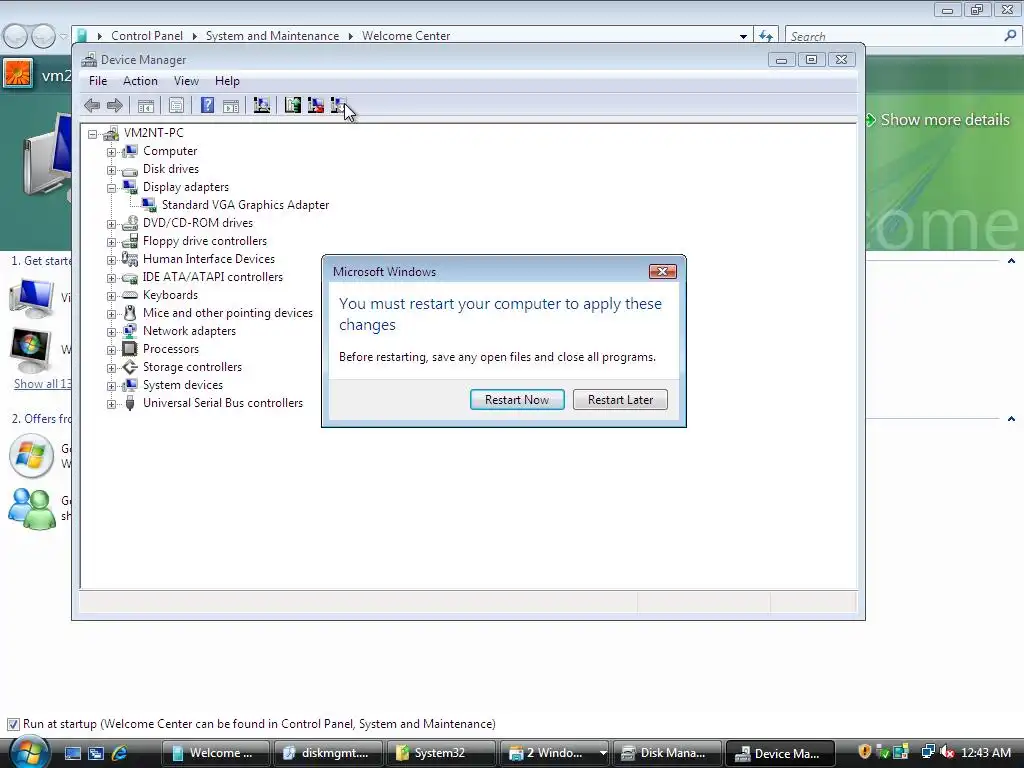Click the blue Help question mark icon
Screen dimensions: 1024x768
click(207, 105)
